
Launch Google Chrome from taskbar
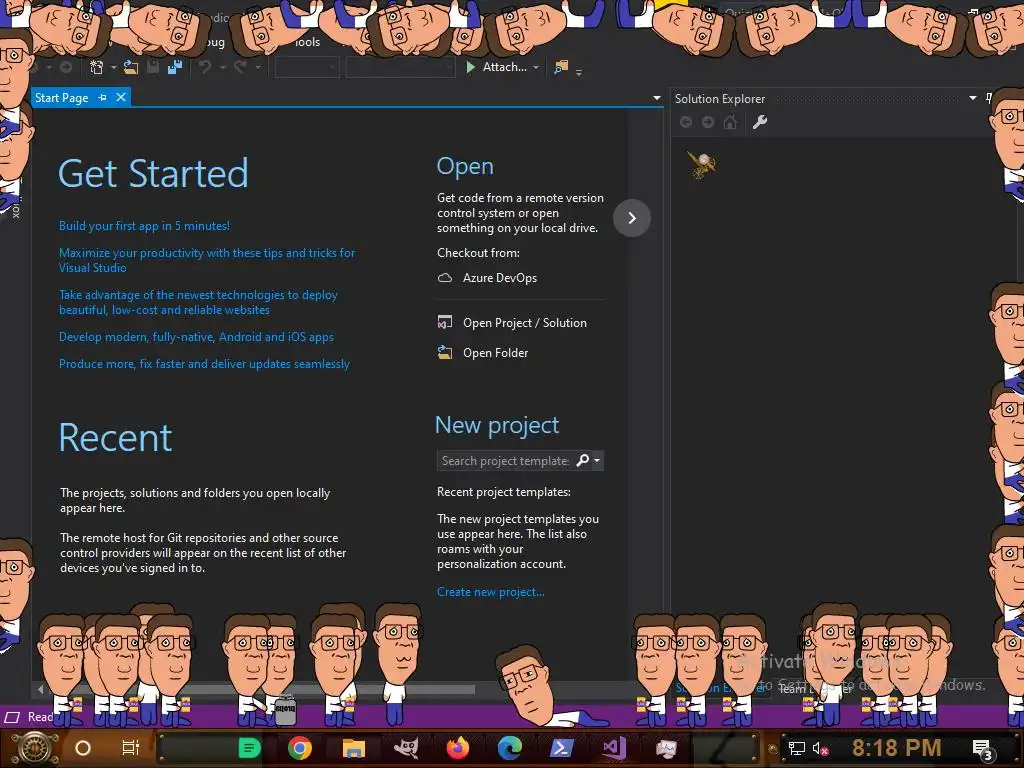click(x=300, y=748)
